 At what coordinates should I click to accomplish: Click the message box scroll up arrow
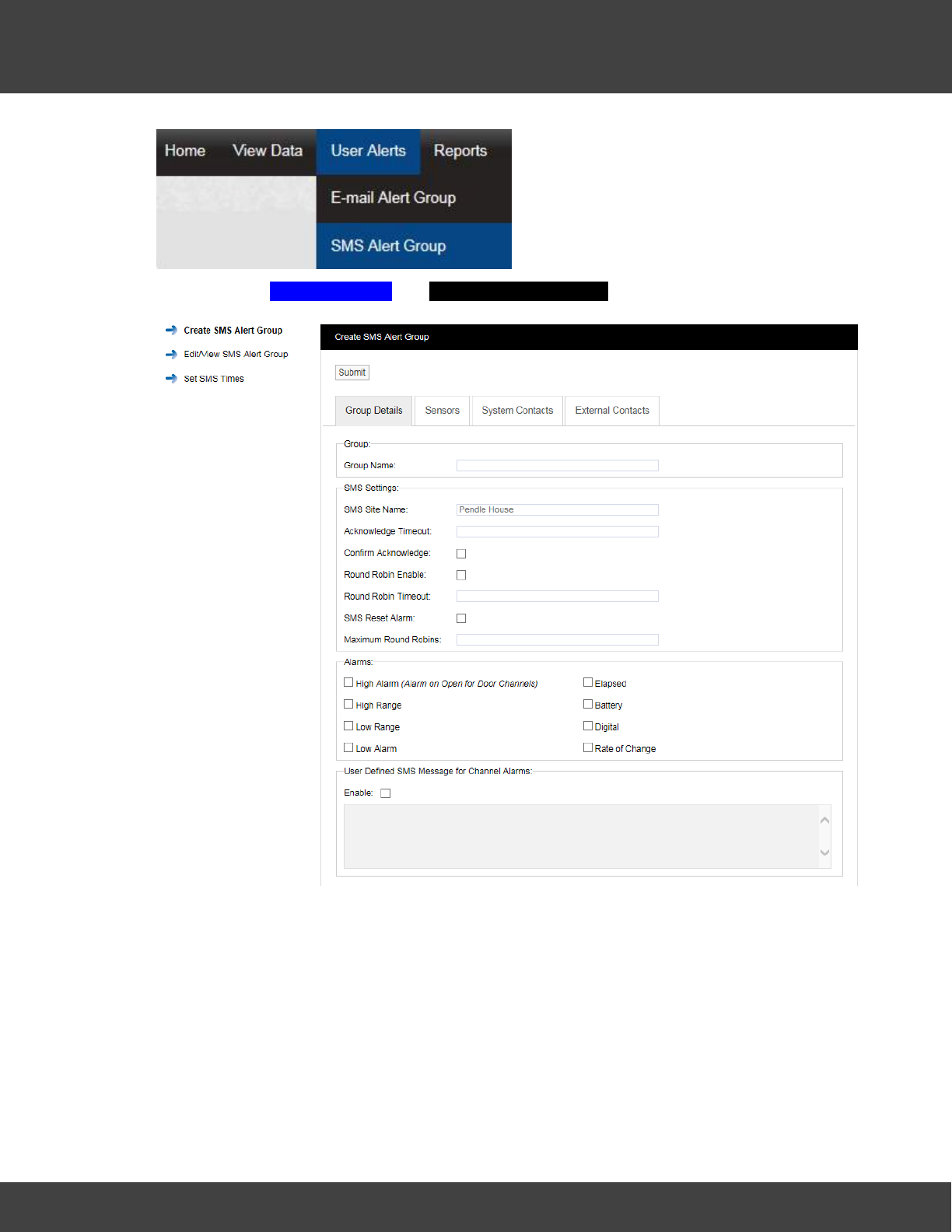click(x=825, y=820)
